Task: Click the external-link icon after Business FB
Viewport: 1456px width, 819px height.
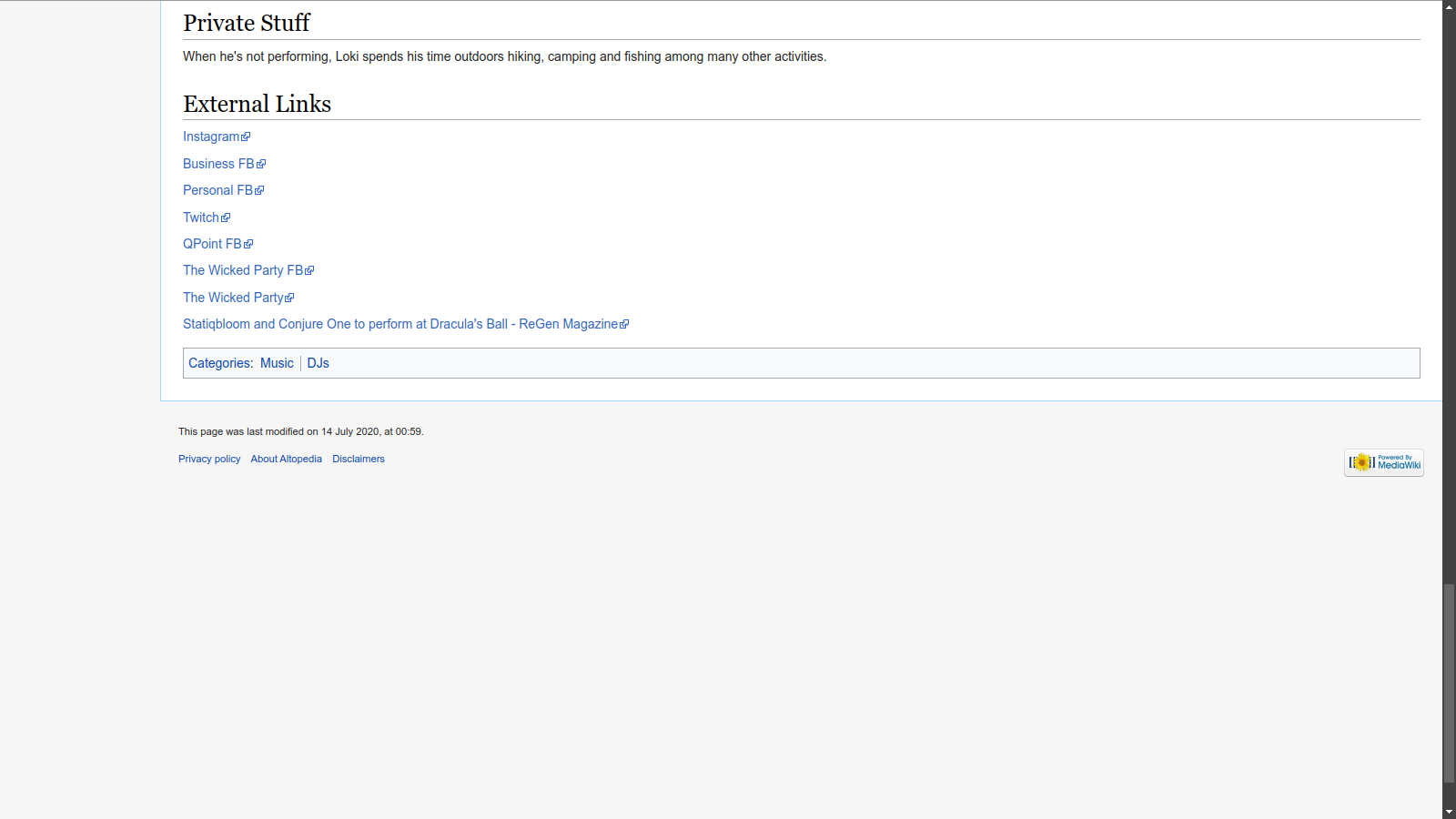Action: (261, 165)
